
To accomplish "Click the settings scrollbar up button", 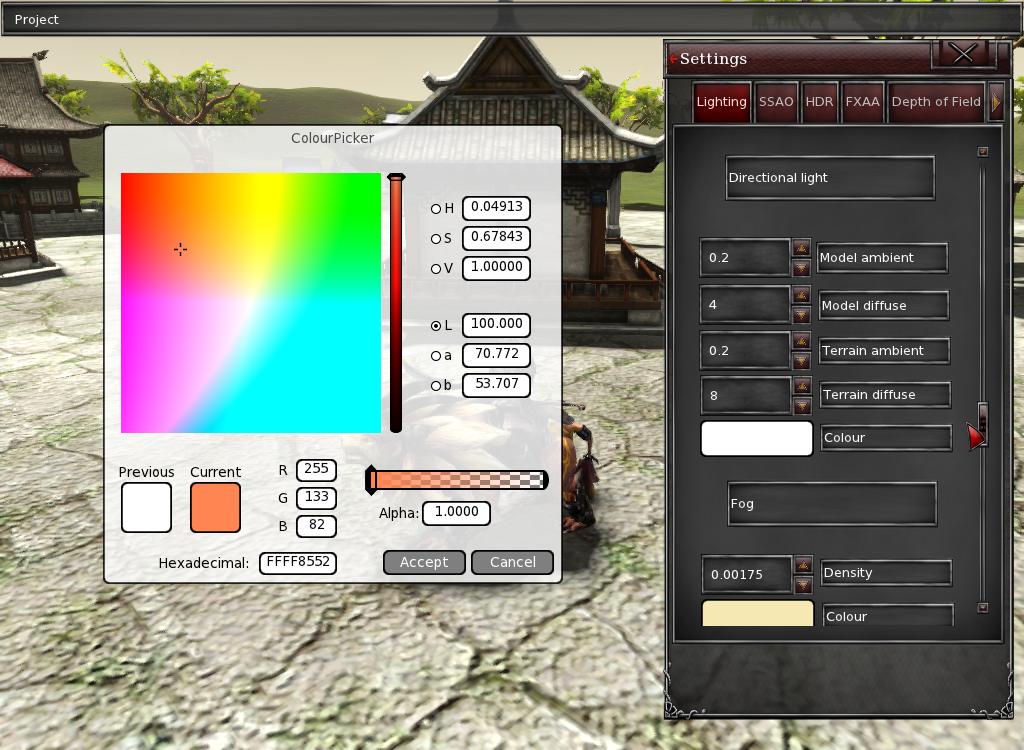I will [983, 152].
